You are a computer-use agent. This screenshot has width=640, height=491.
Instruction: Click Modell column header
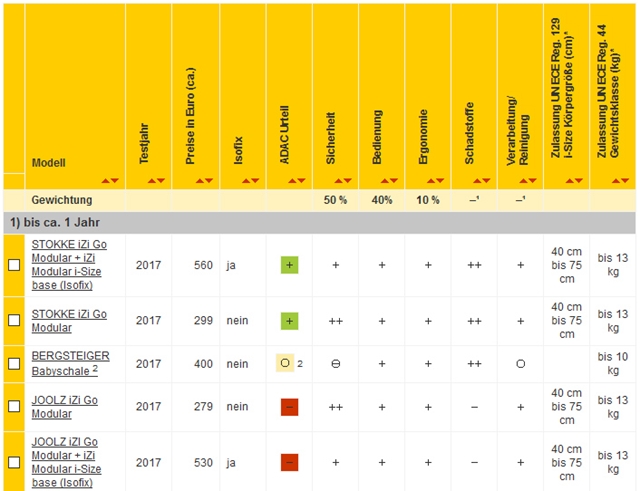tap(49, 163)
